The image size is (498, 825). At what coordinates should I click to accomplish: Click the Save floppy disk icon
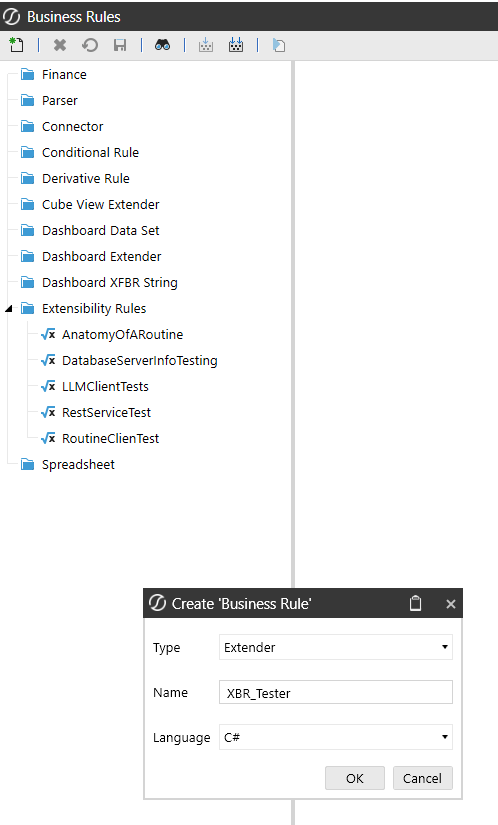pos(120,45)
